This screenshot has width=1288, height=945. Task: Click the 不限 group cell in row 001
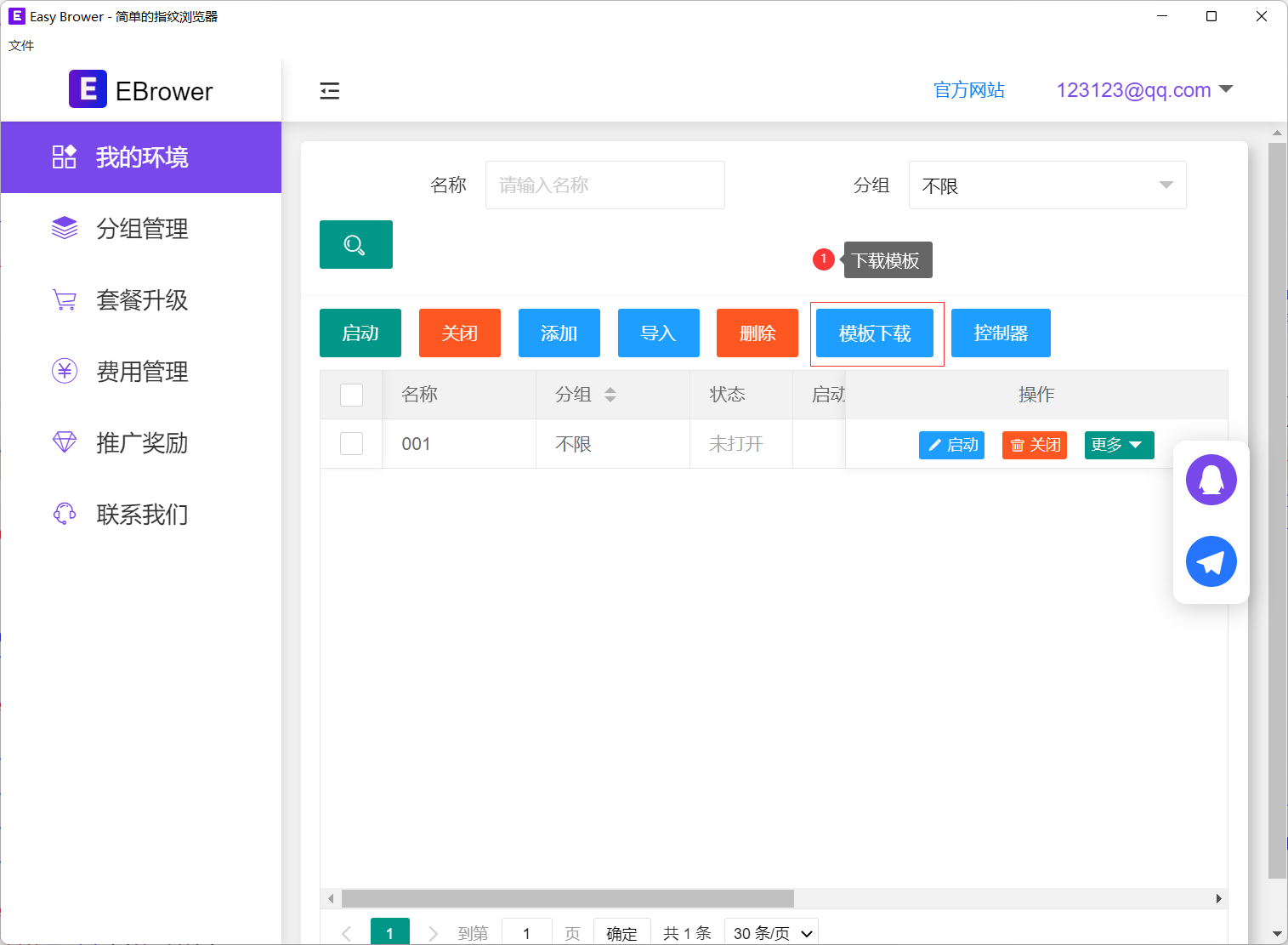pyautogui.click(x=613, y=444)
